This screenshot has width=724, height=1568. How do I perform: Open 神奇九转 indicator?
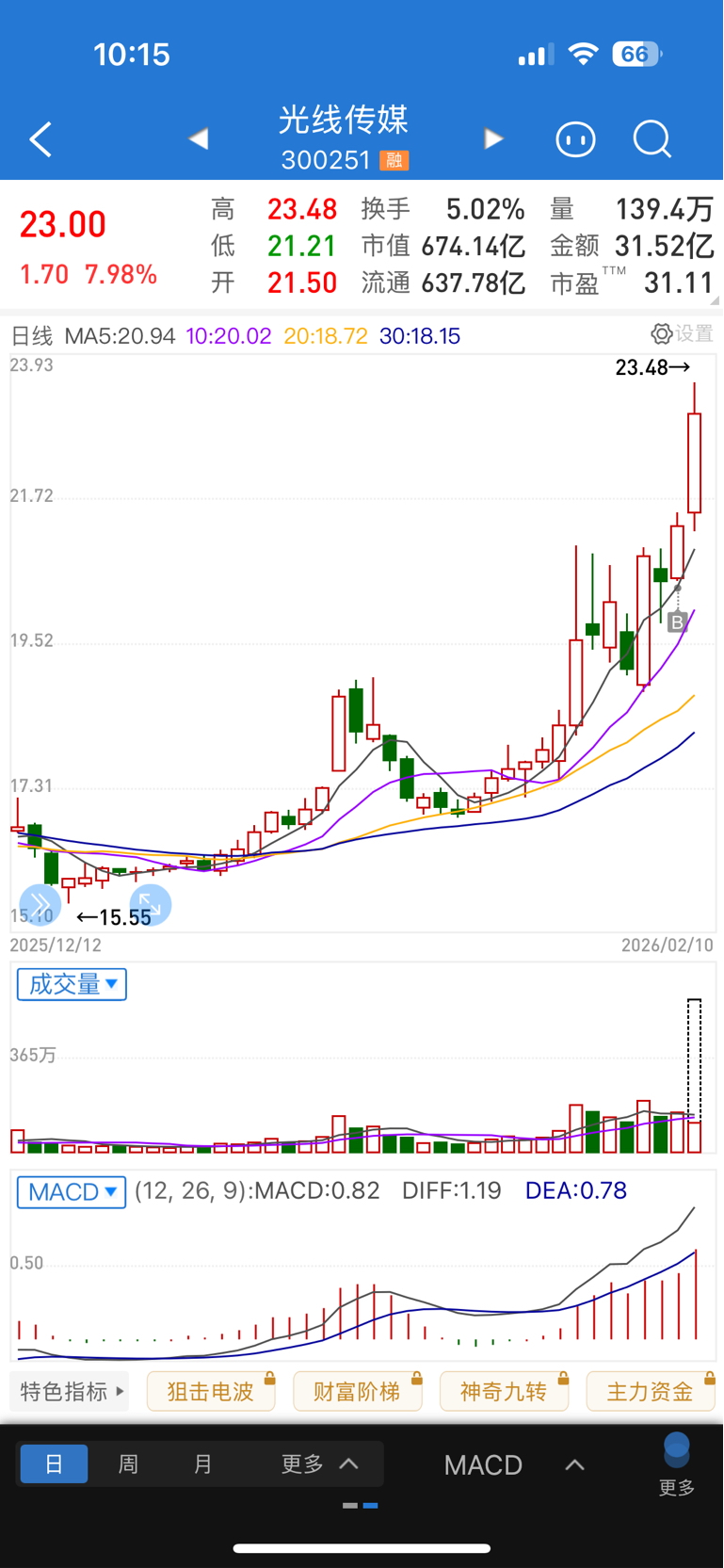505,1391
